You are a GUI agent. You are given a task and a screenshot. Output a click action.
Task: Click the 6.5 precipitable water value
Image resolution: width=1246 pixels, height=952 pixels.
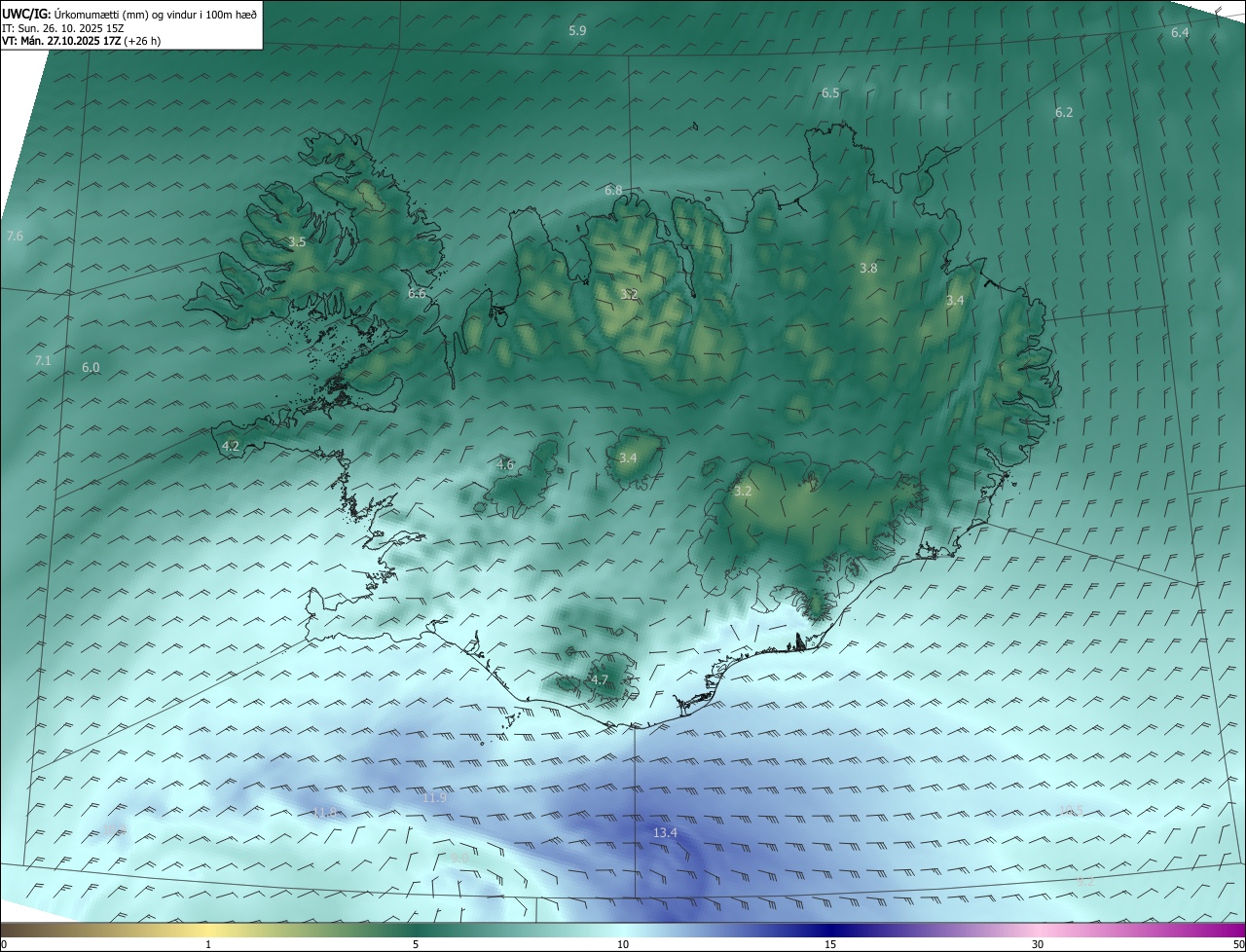[830, 93]
